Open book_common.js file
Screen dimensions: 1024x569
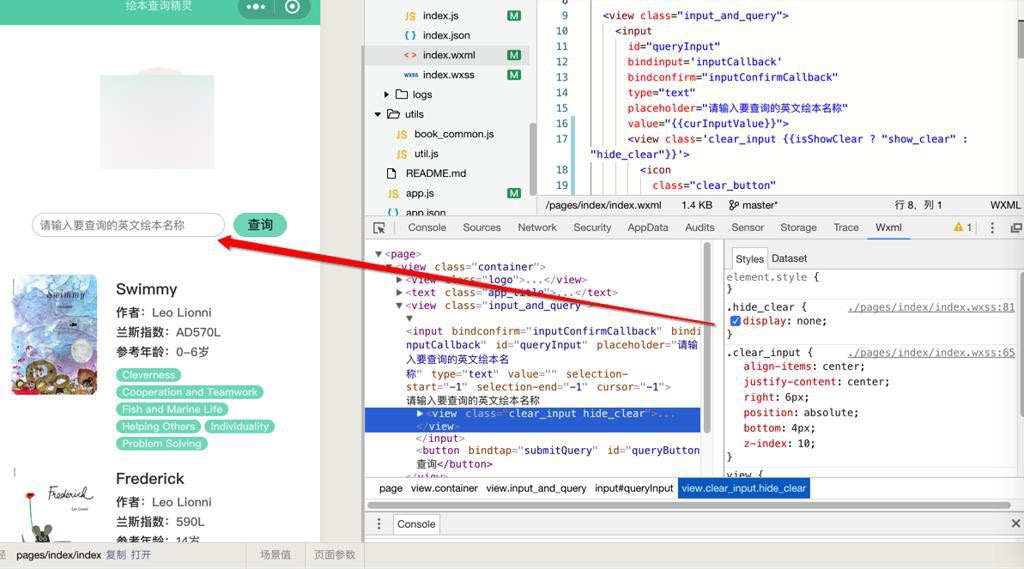click(x=453, y=134)
